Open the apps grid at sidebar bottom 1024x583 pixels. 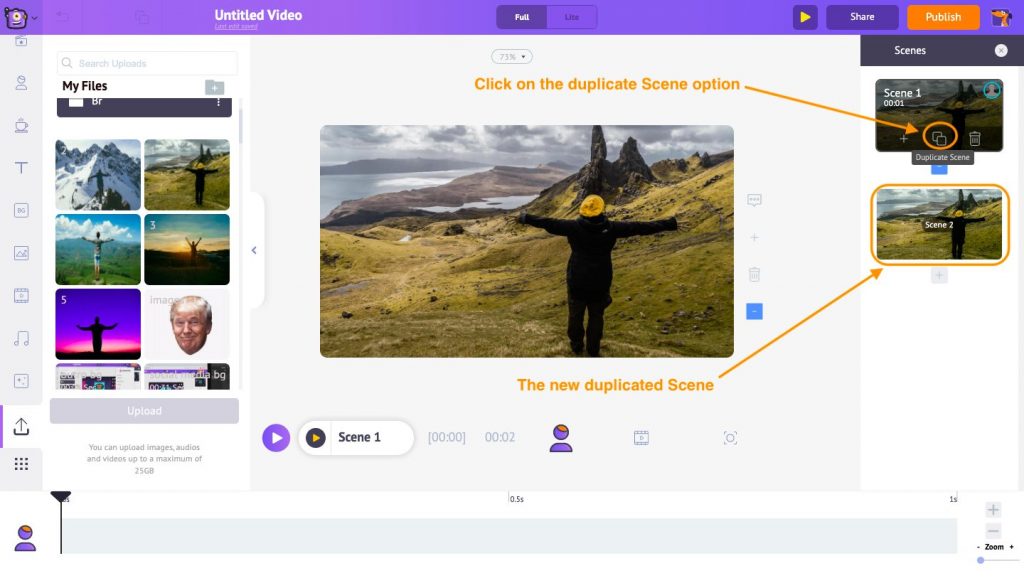click(x=22, y=463)
